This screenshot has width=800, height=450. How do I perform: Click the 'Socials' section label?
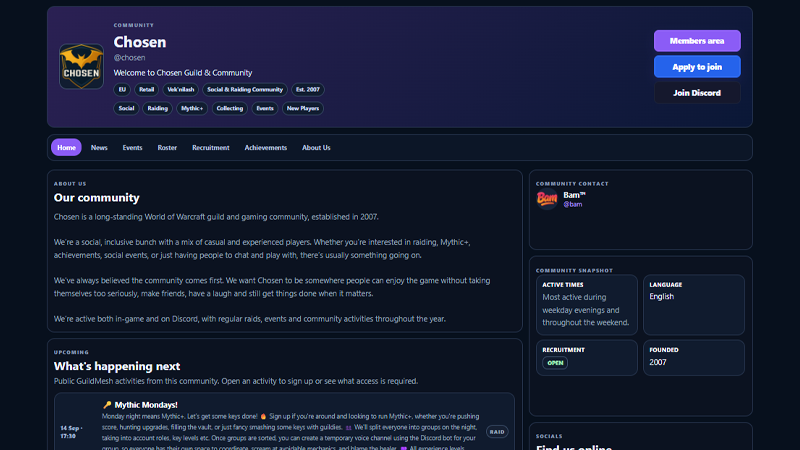pos(549,436)
